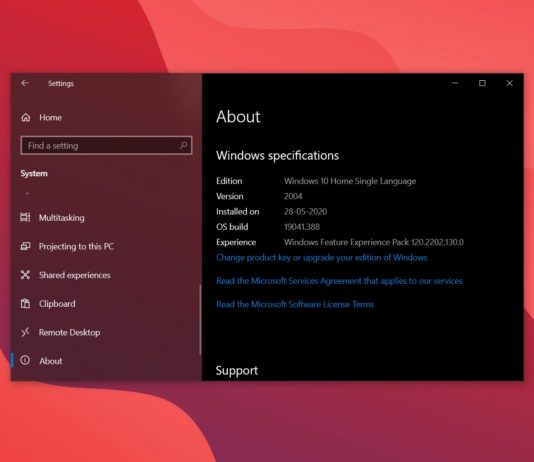Click the Installed on date 28-05-2020

305,211
